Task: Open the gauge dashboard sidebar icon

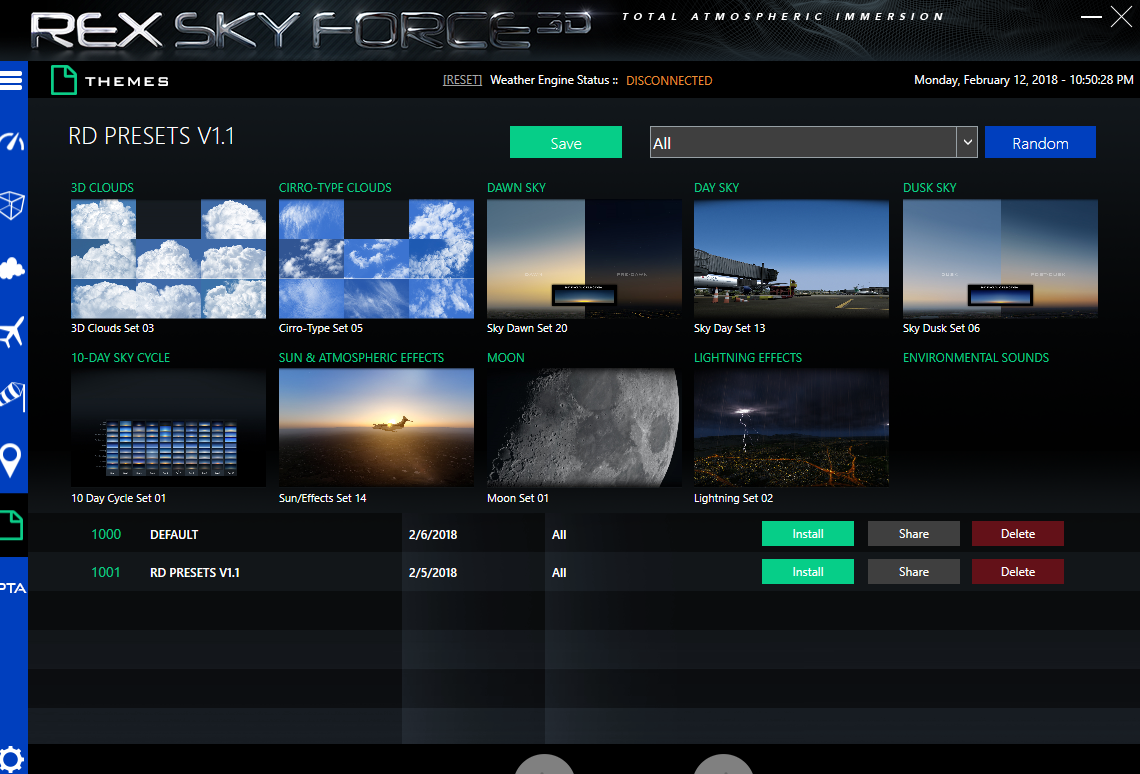Action: coord(12,141)
